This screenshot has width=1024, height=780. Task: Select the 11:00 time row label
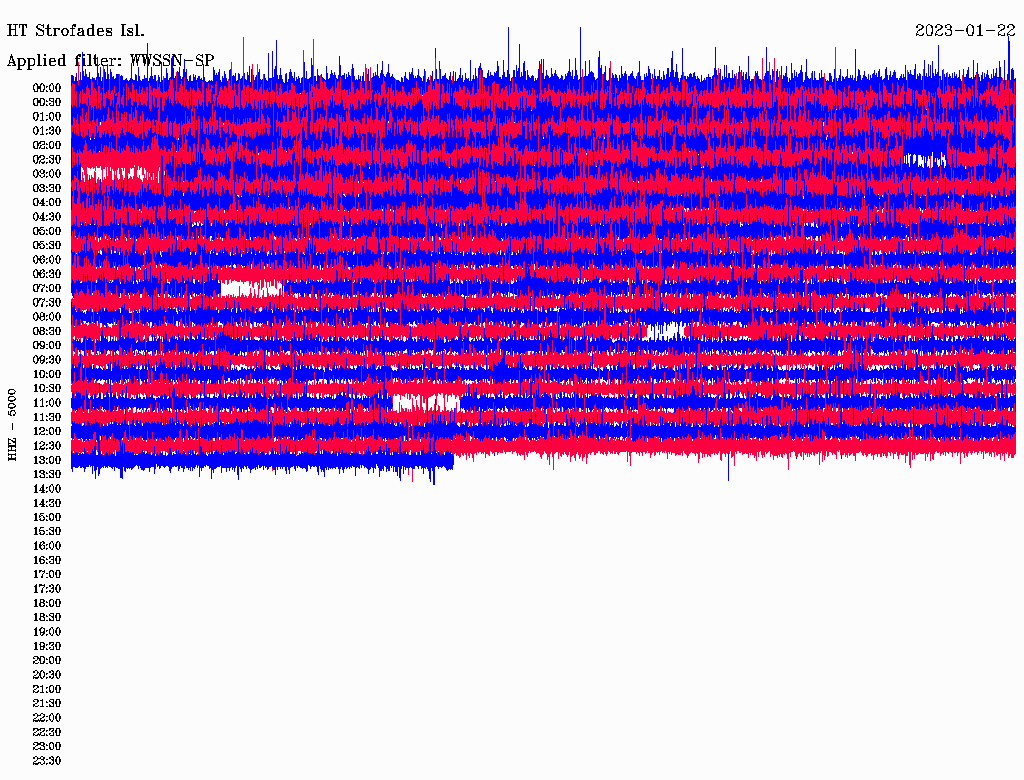[x=47, y=402]
